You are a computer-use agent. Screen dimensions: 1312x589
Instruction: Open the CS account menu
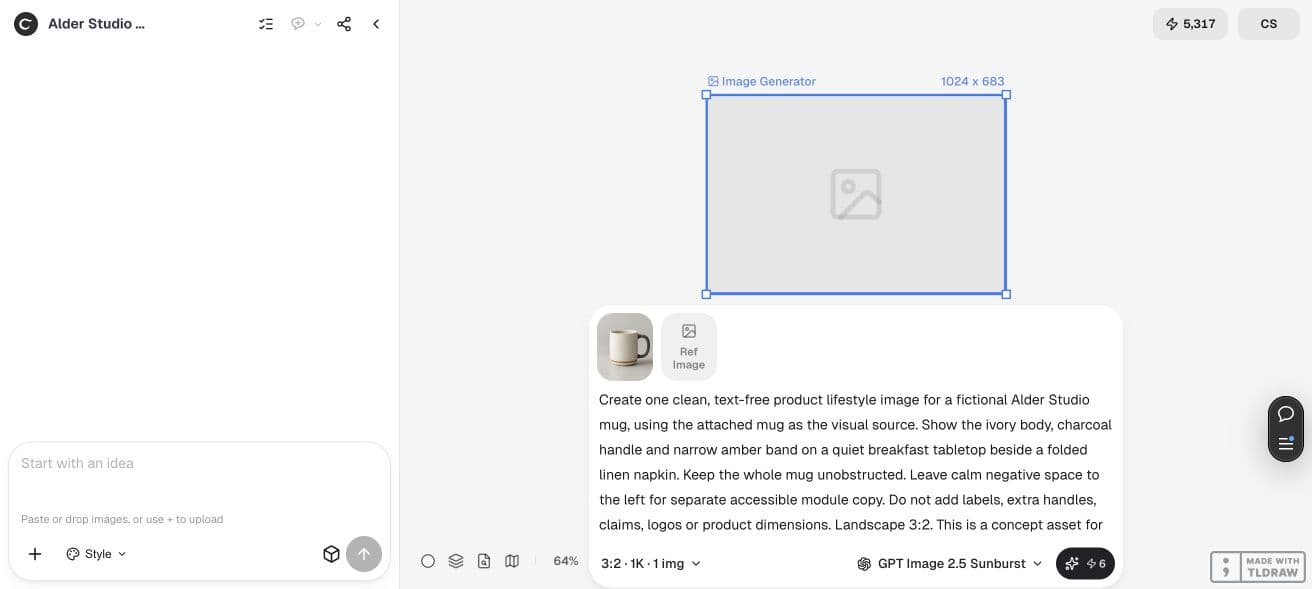tap(1269, 24)
